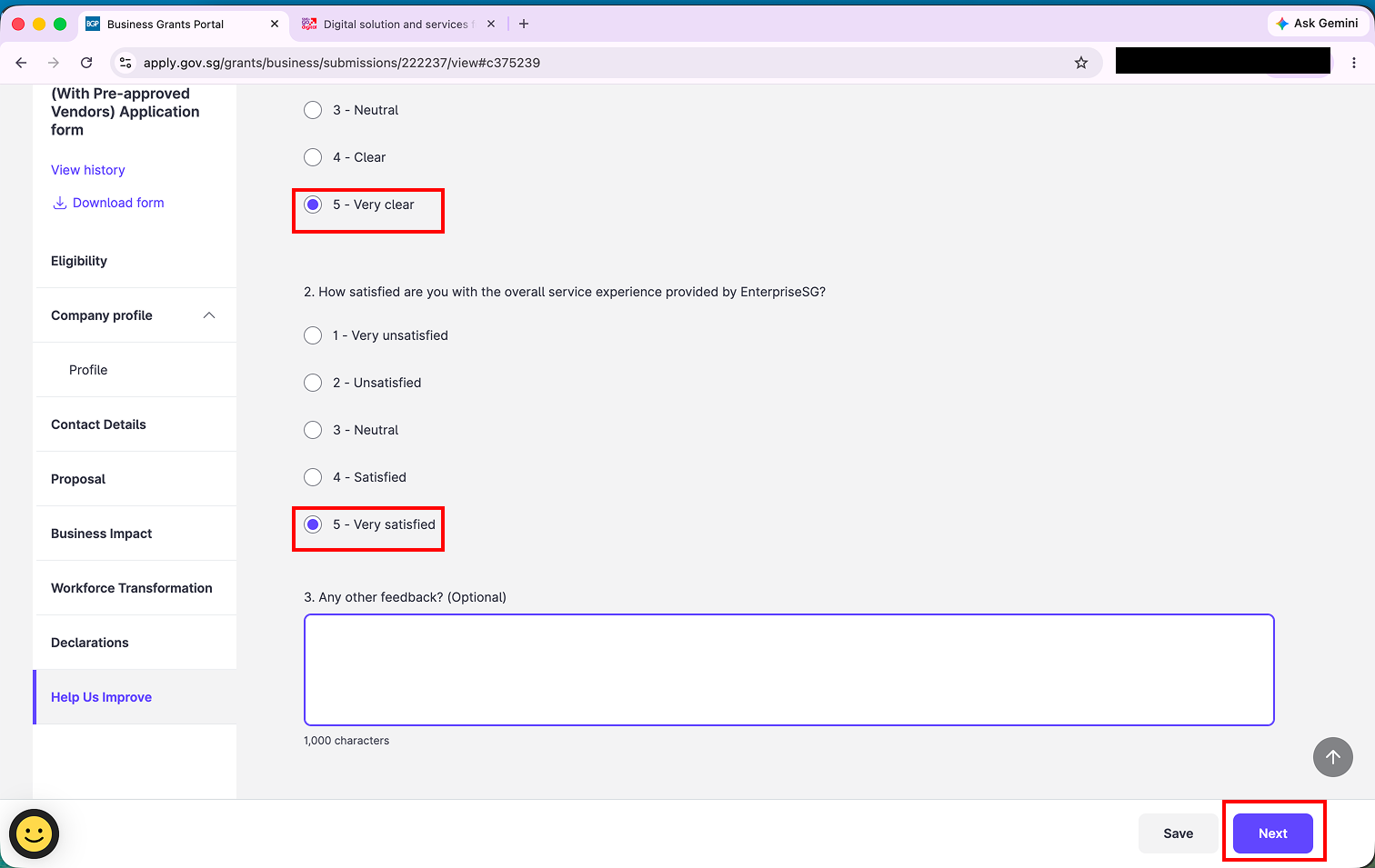Viewport: 1375px width, 868px height.
Task: Click the Save button
Action: click(x=1179, y=833)
